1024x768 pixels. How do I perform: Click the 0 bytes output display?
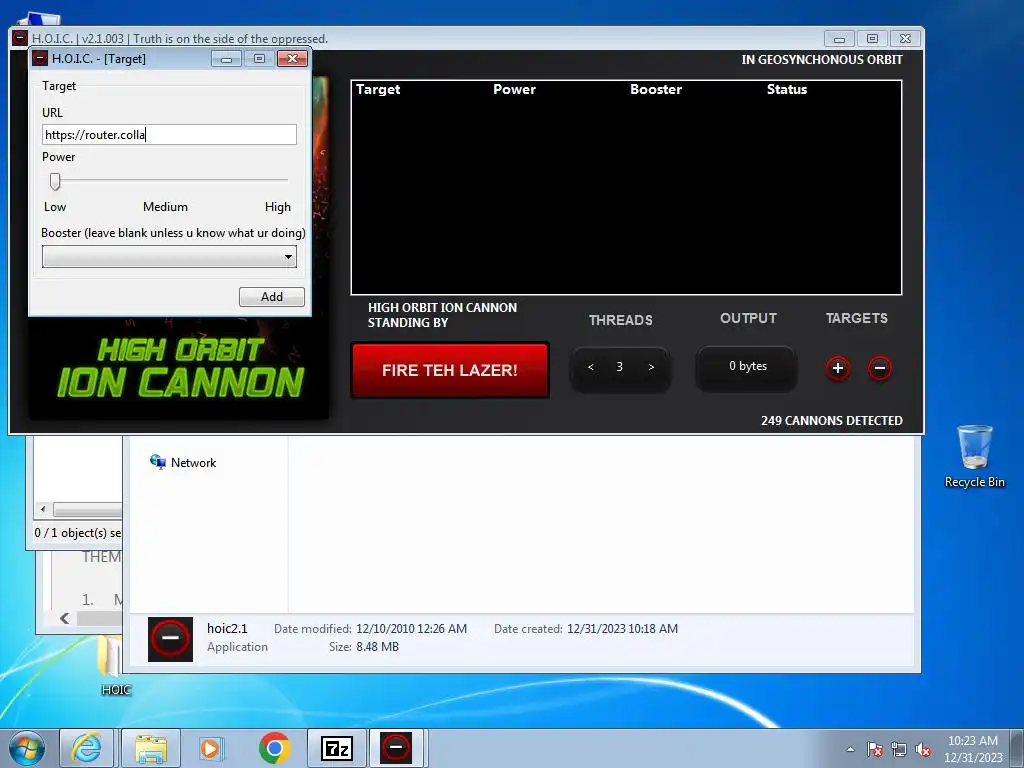[x=748, y=366]
